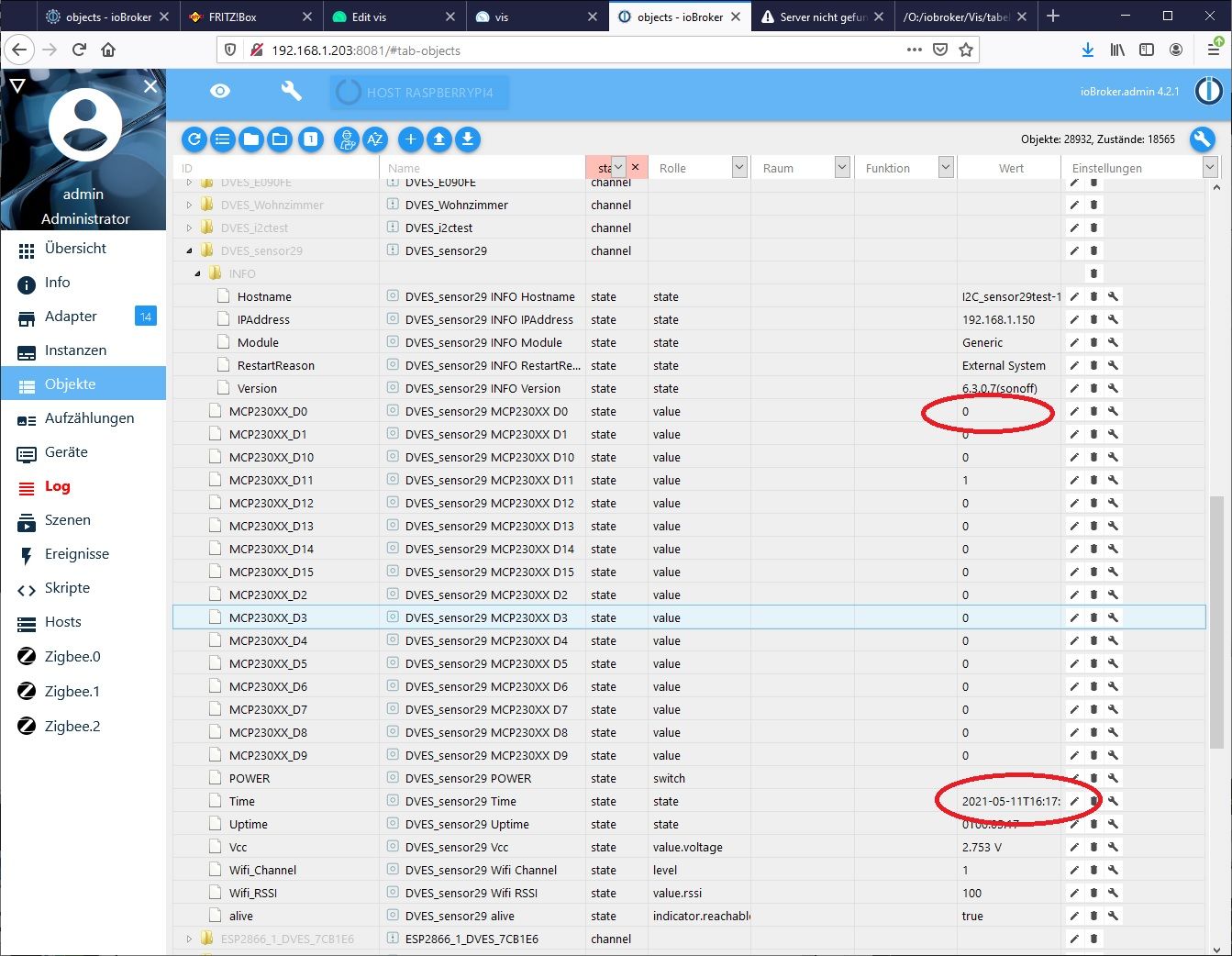
Task: Click the ioBroker logo icon at top right
Action: pos(1209,91)
